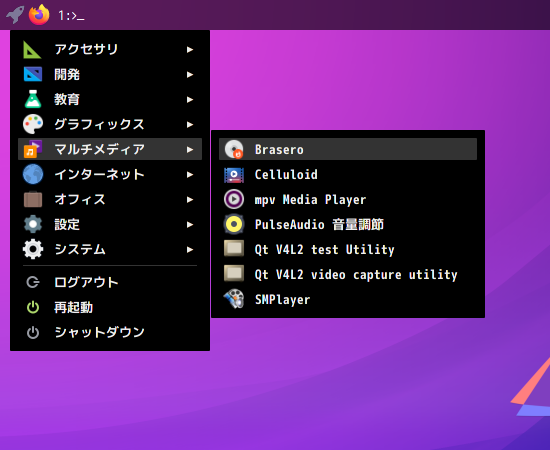Viewport: 550px width, 450px height.
Task: Click the Celluloid film icon
Action: (234, 175)
